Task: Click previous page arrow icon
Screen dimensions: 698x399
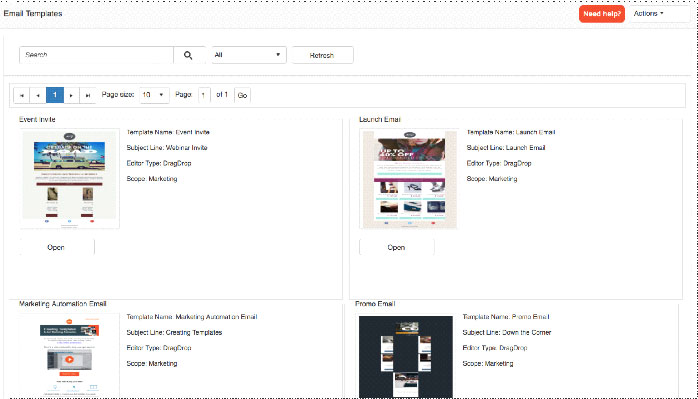Action: click(38, 95)
